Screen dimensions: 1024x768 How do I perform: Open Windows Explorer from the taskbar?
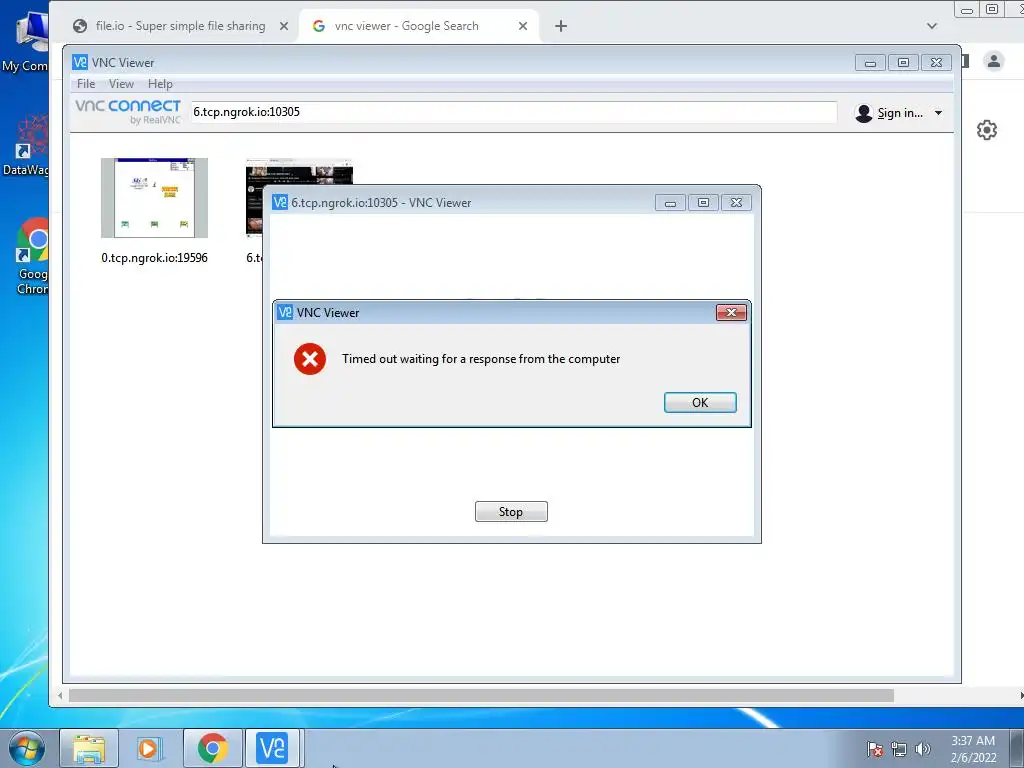point(89,748)
